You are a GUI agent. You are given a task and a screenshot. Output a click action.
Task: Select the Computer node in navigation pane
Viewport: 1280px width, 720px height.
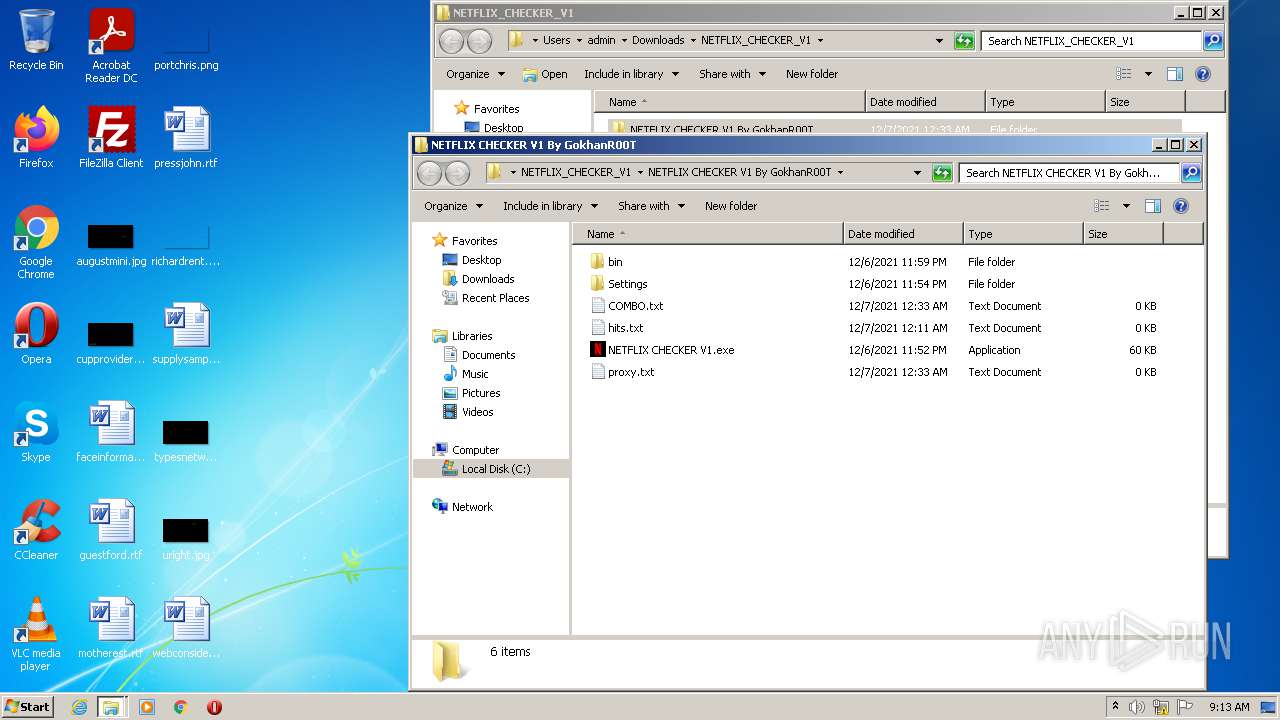coord(475,450)
